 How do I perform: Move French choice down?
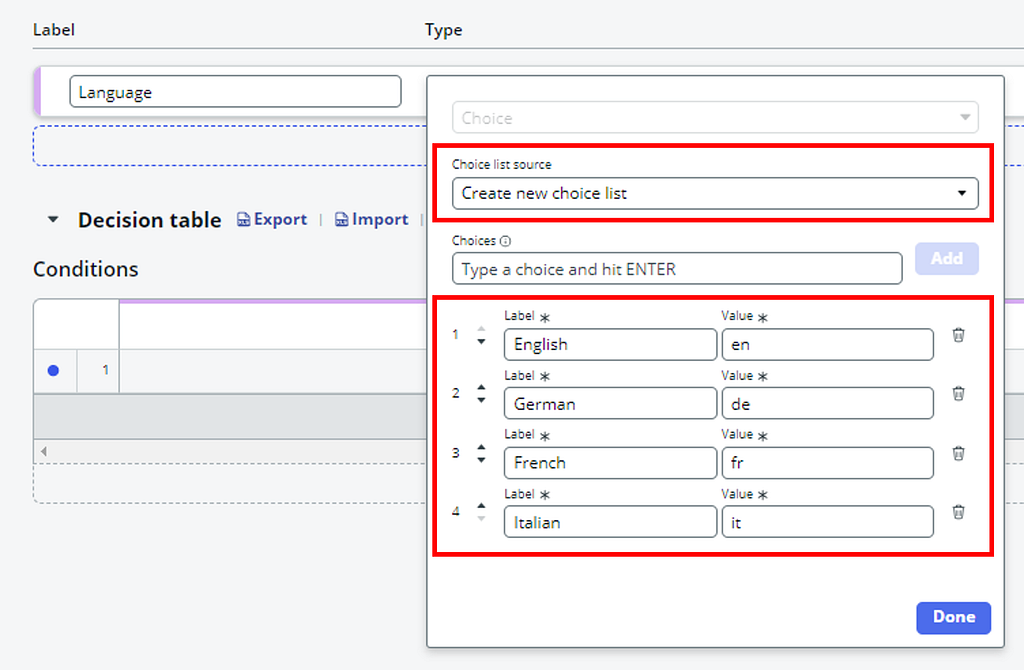481,460
